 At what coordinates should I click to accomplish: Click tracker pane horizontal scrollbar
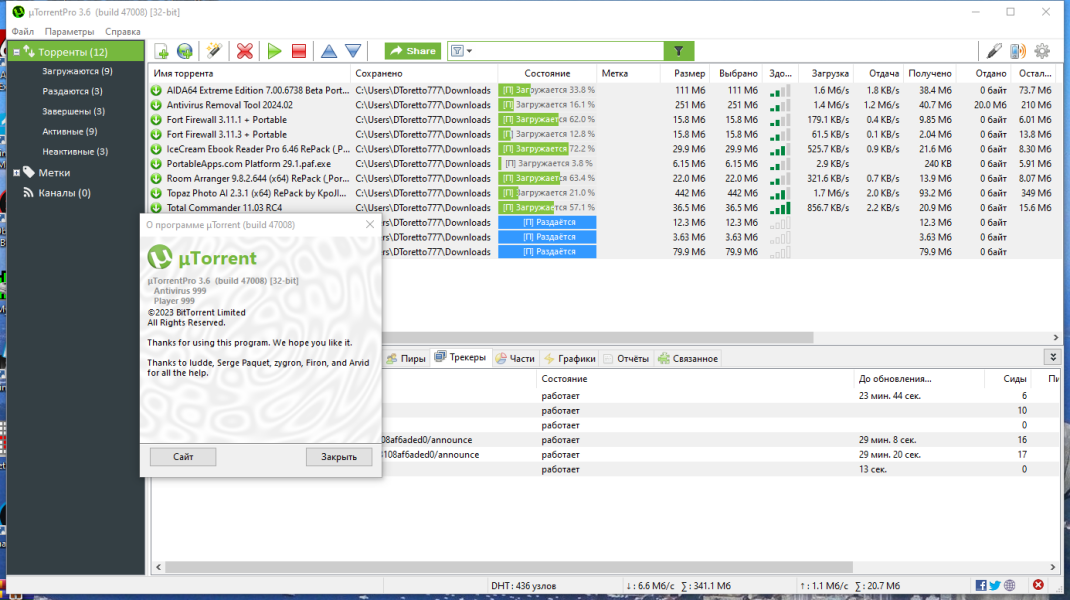508,567
